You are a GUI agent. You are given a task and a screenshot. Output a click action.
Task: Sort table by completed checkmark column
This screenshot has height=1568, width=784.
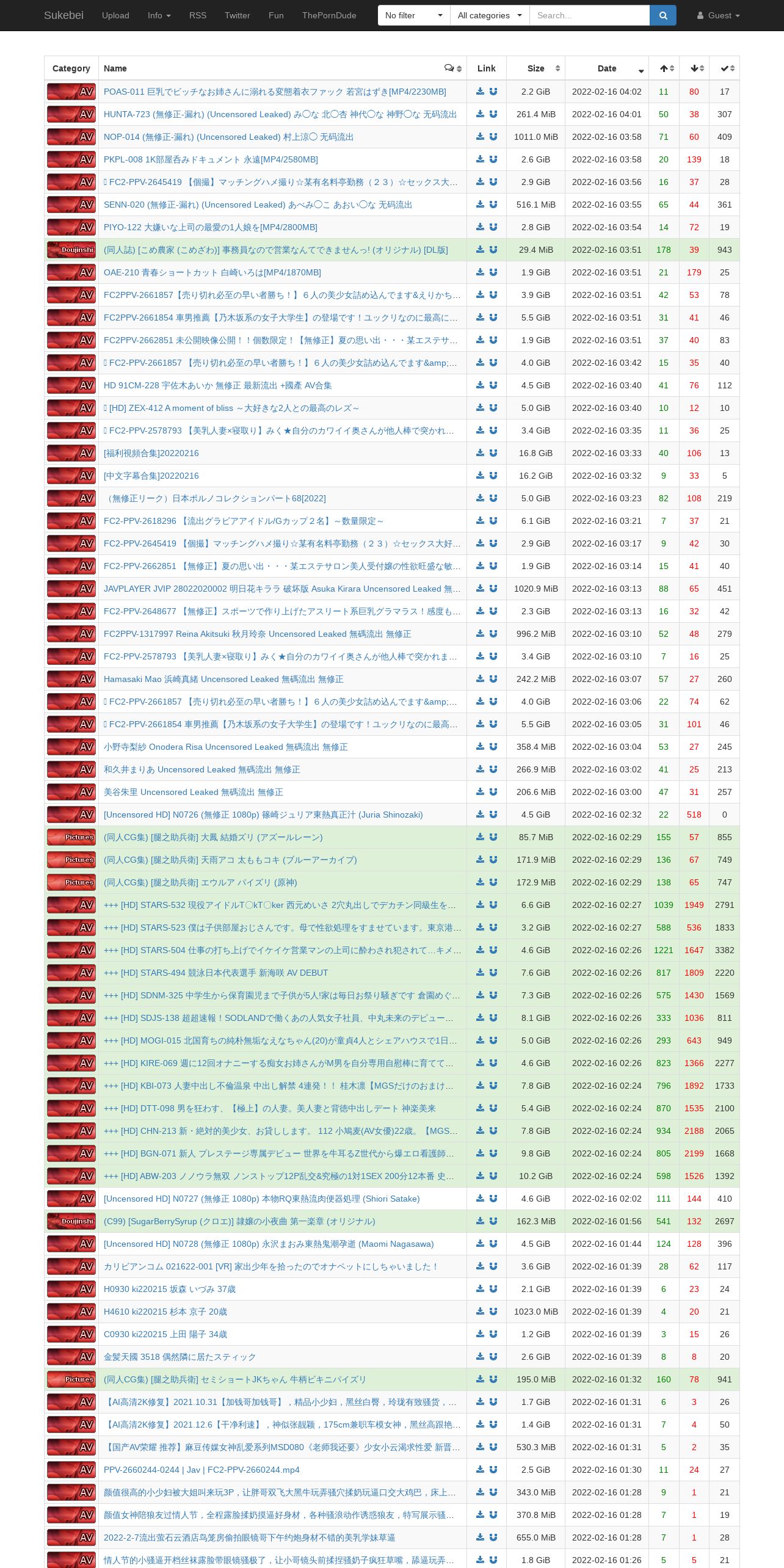pos(725,68)
